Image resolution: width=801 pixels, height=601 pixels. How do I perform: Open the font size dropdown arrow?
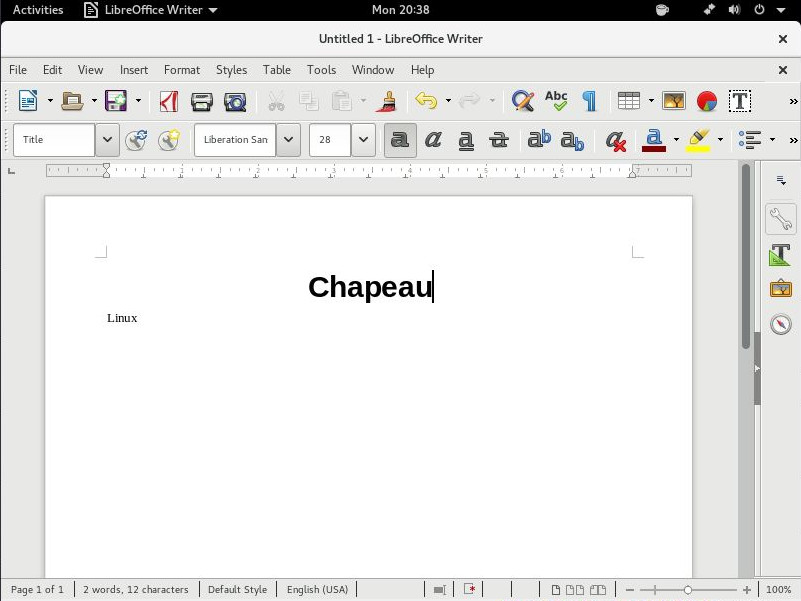point(363,140)
